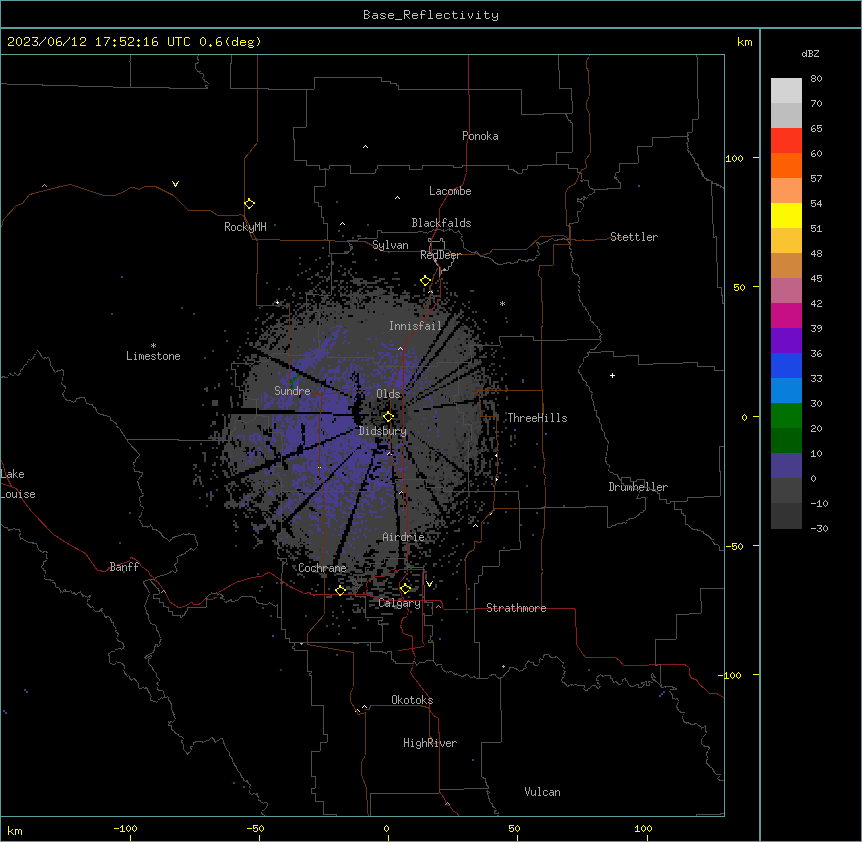
Task: Click the yellow V marker east of Calgary
Action: click(x=429, y=584)
